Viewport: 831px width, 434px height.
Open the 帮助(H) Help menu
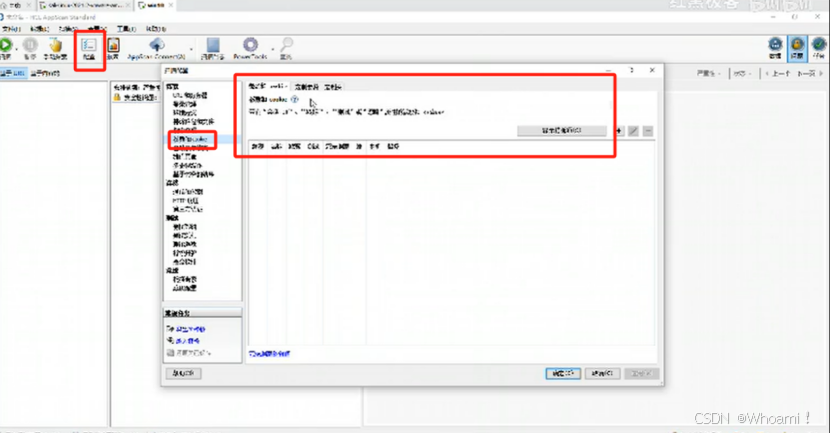tap(156, 29)
